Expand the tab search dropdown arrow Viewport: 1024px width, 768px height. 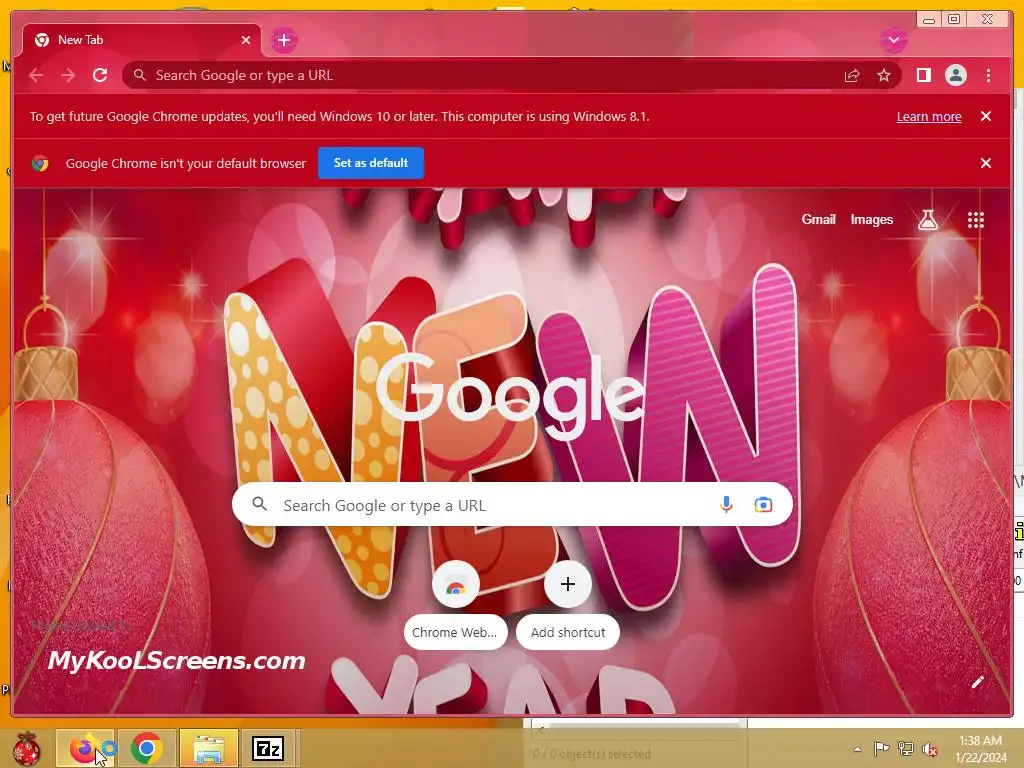pyautogui.click(x=893, y=40)
